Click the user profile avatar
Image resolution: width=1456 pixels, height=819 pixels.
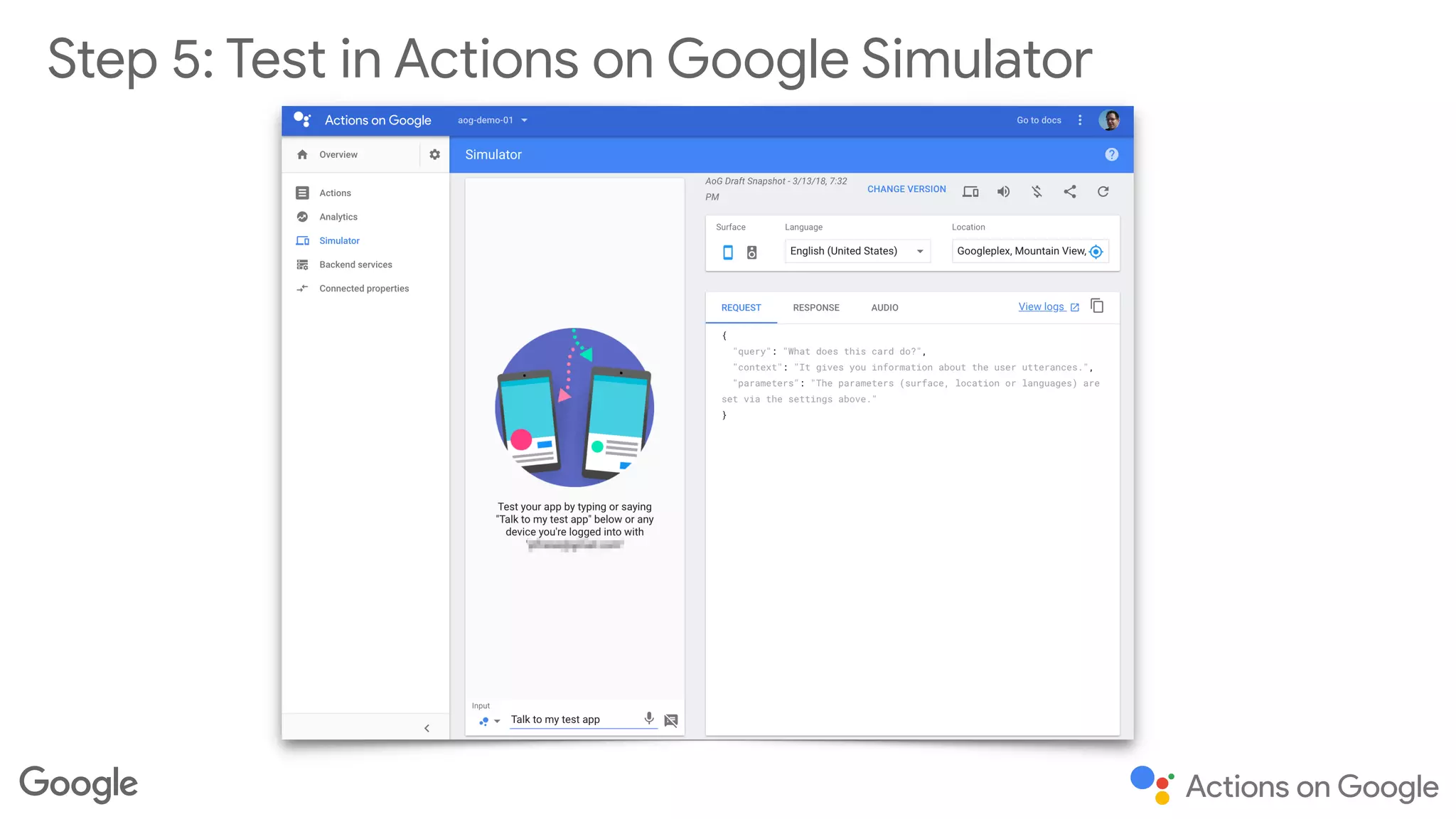(x=1110, y=120)
